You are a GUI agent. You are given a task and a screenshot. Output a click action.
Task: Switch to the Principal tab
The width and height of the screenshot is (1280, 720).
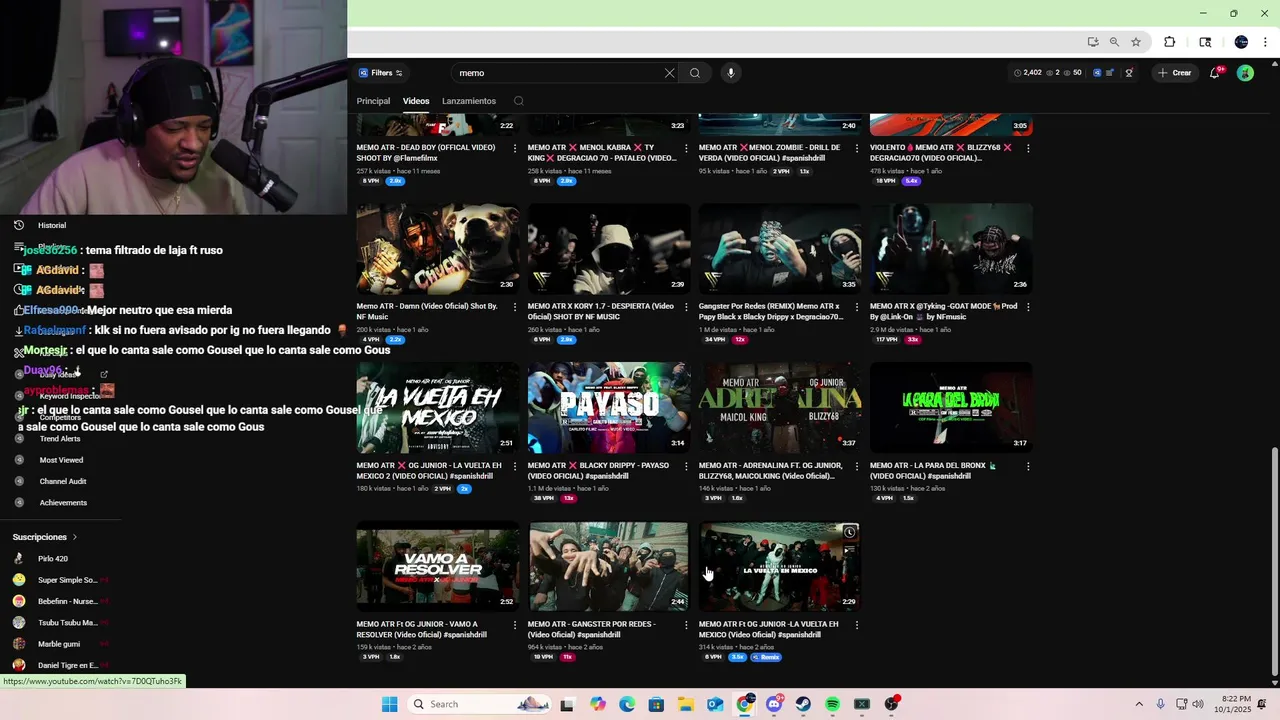pyautogui.click(x=373, y=101)
